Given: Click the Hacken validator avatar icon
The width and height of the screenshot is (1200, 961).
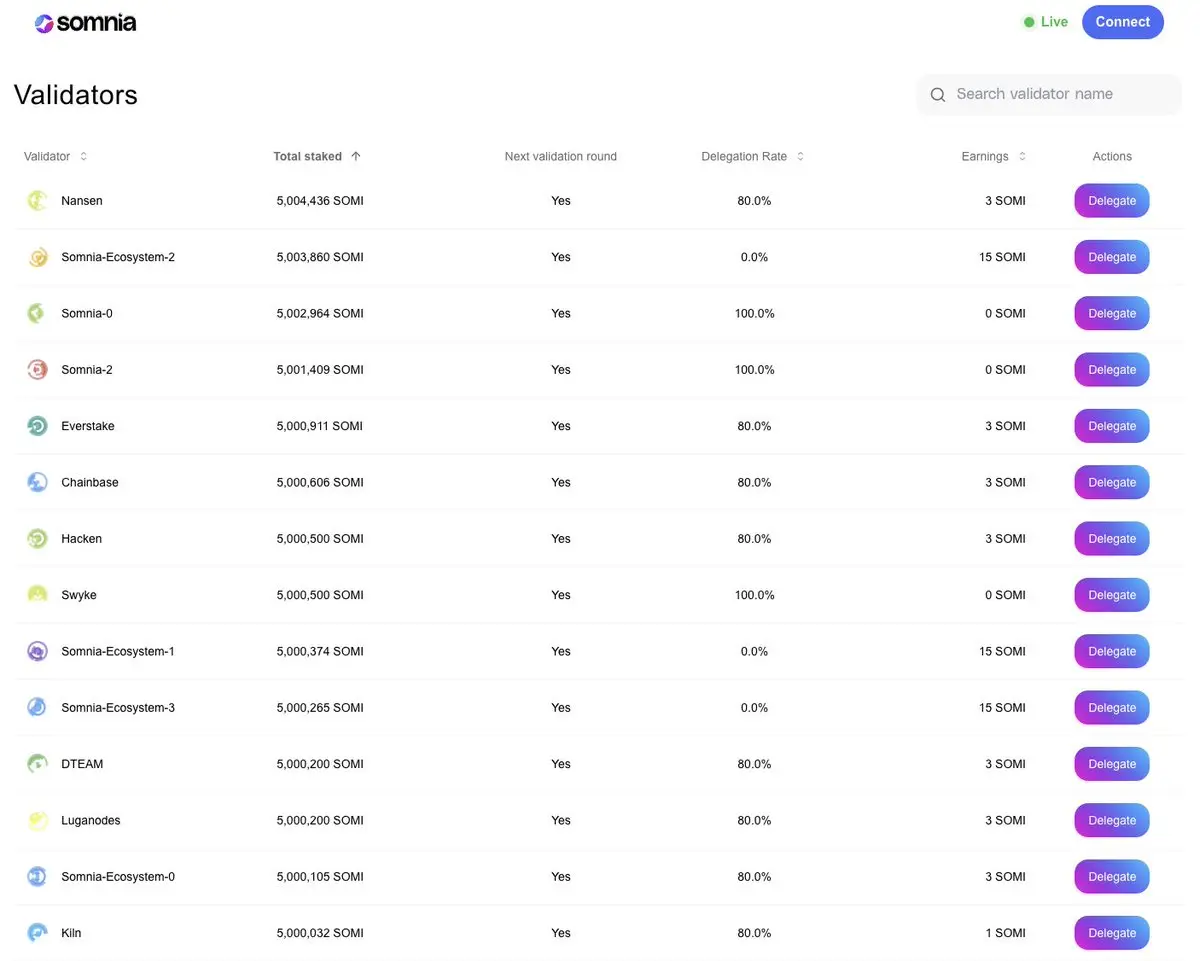Looking at the screenshot, I should pos(37,539).
